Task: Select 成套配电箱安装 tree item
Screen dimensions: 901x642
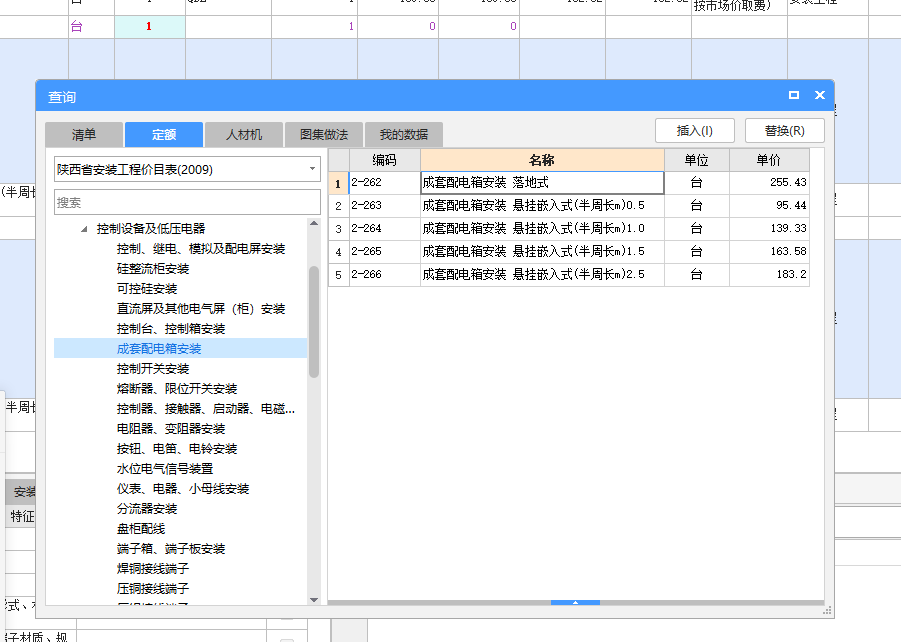Action: click(x=159, y=349)
